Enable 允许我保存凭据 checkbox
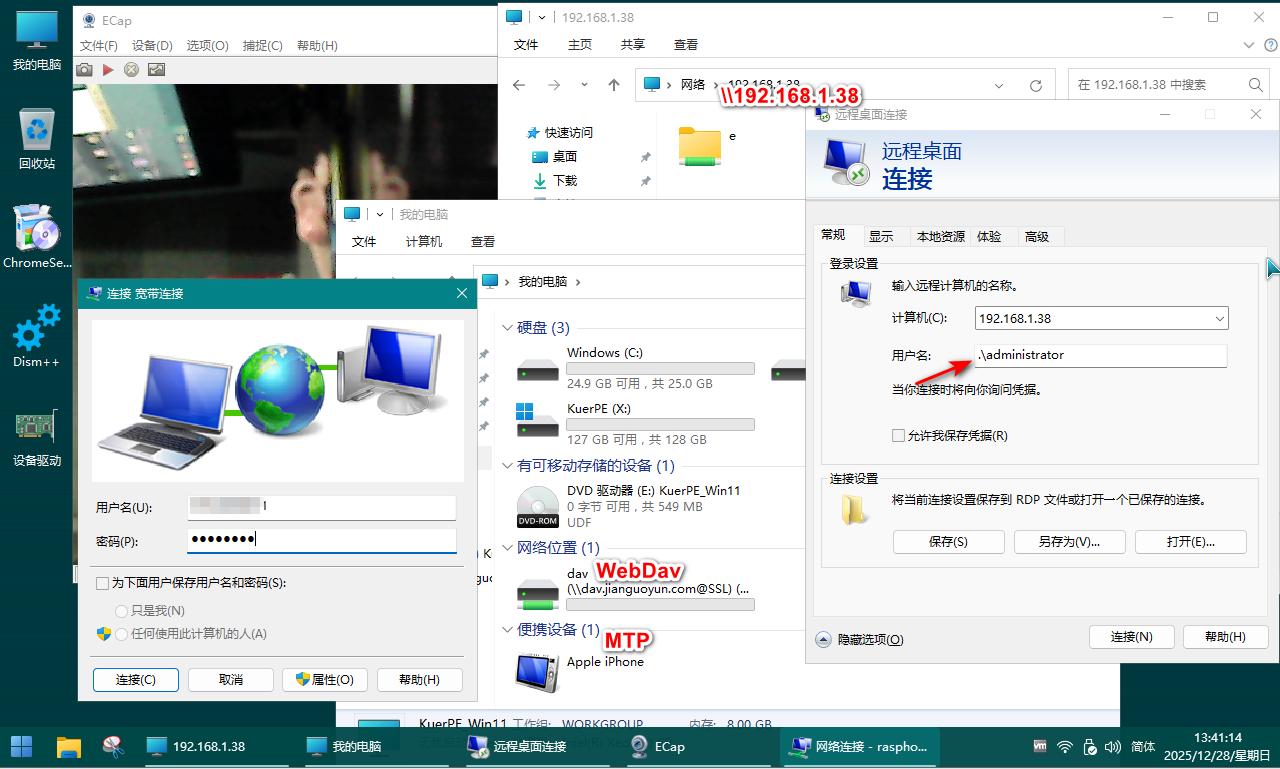1280x769 pixels. click(x=899, y=436)
